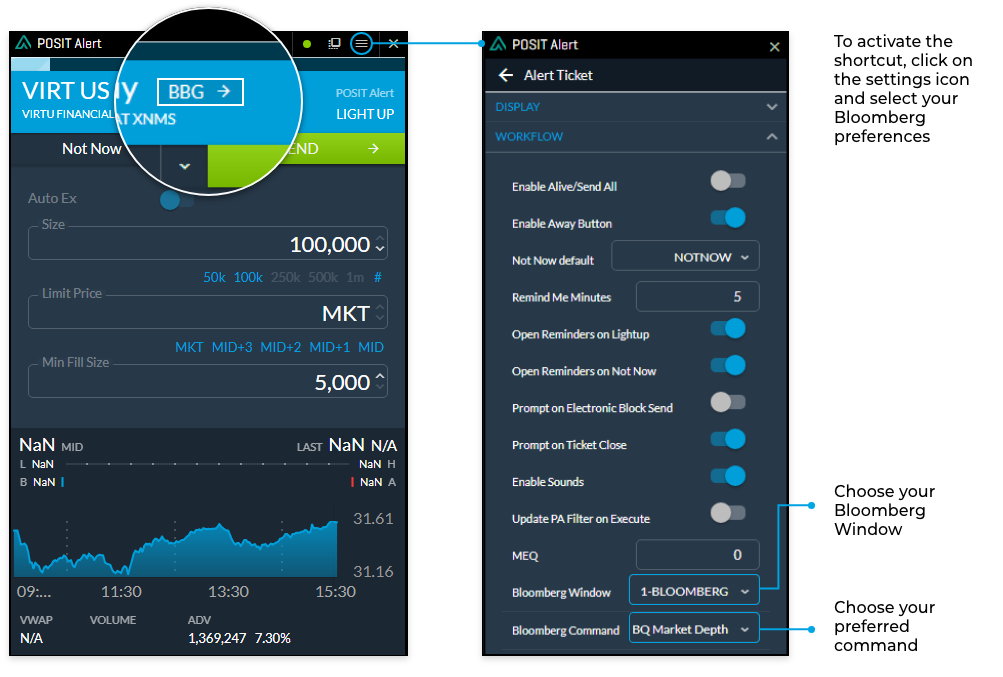This screenshot has width=1003, height=677.
Task: Click the Not Now button
Action: point(92,147)
